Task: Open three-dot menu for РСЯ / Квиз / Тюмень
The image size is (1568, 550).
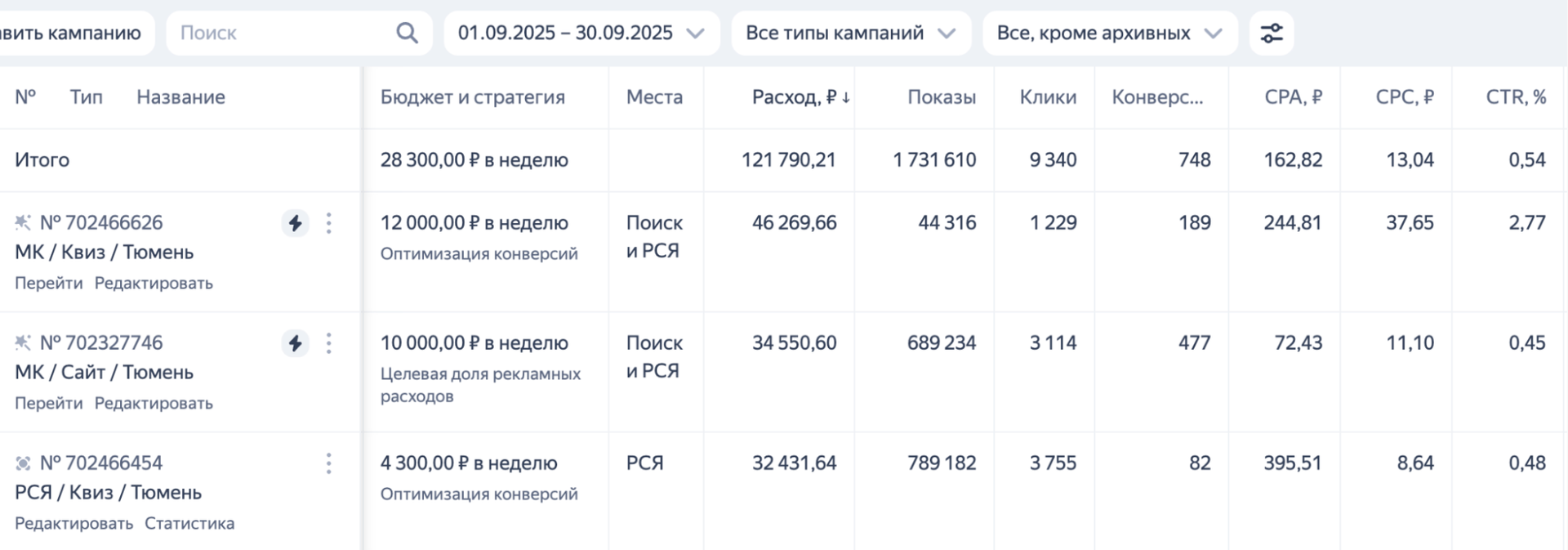Action: [x=329, y=463]
